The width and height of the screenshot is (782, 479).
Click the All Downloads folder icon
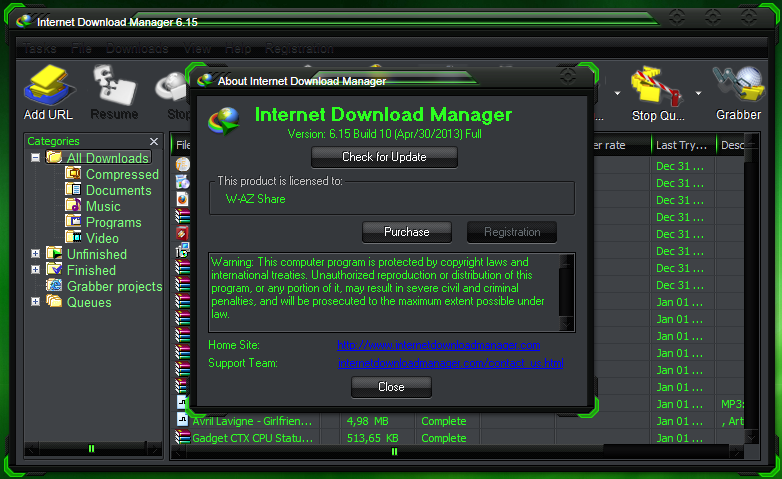(54, 158)
